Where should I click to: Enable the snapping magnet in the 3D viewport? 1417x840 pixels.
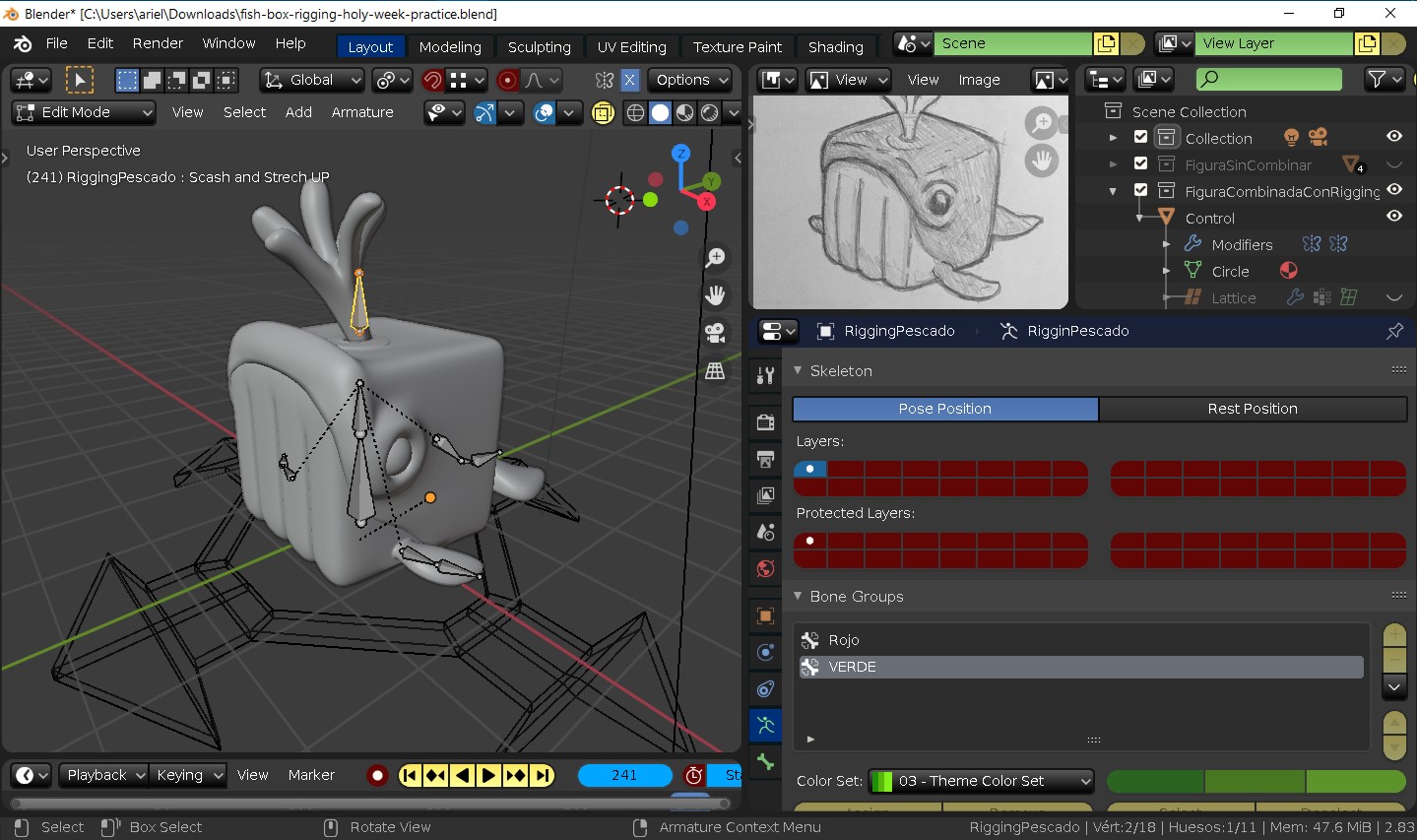(x=431, y=80)
